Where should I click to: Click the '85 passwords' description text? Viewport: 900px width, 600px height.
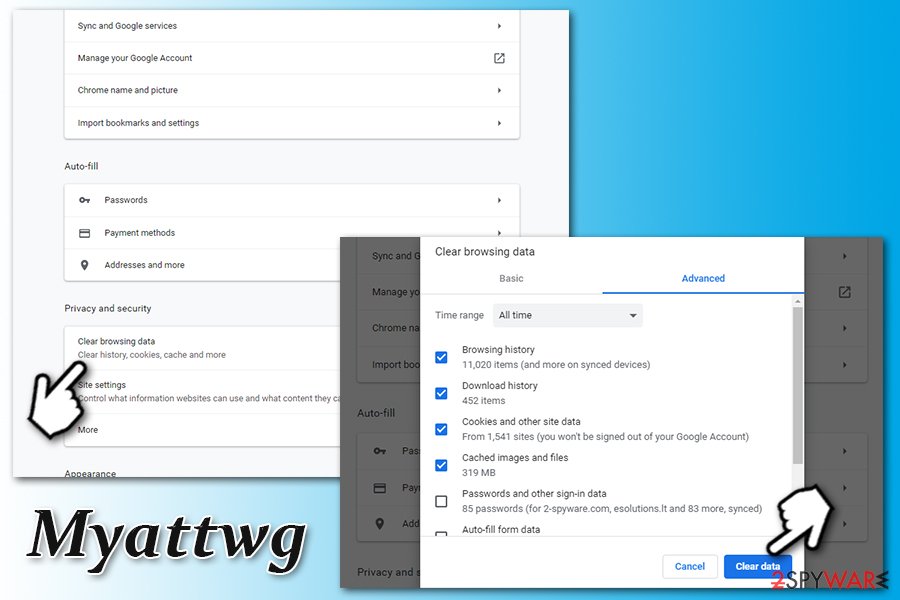(x=612, y=509)
